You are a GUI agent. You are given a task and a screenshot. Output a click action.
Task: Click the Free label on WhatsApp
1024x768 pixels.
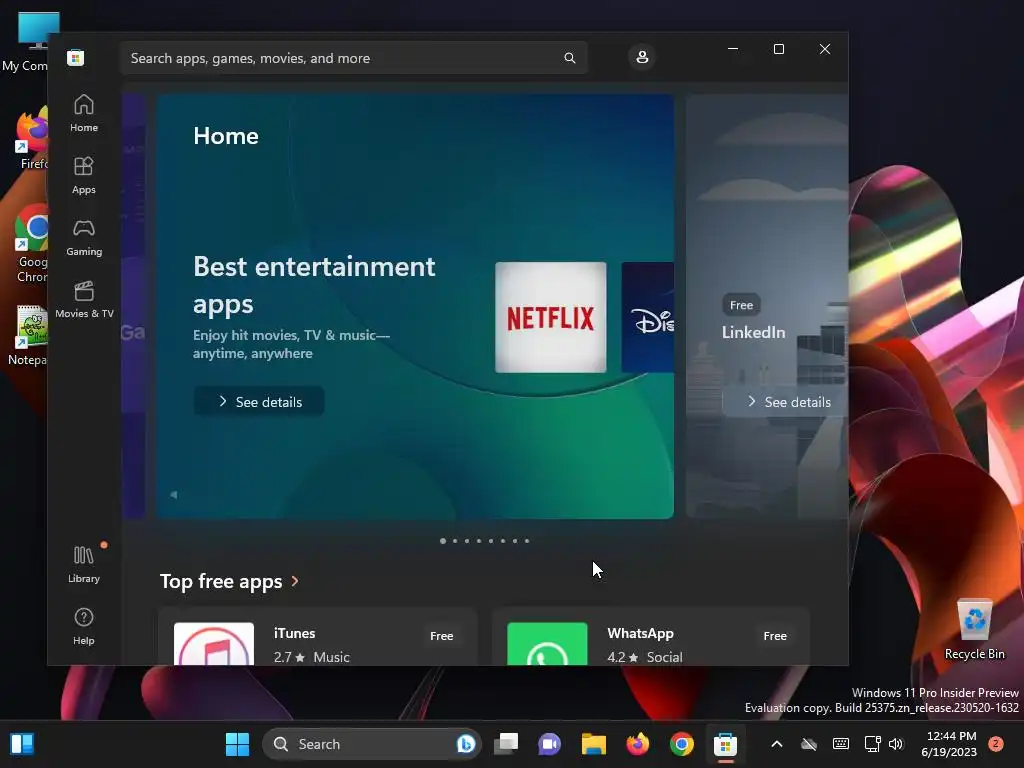tap(775, 635)
